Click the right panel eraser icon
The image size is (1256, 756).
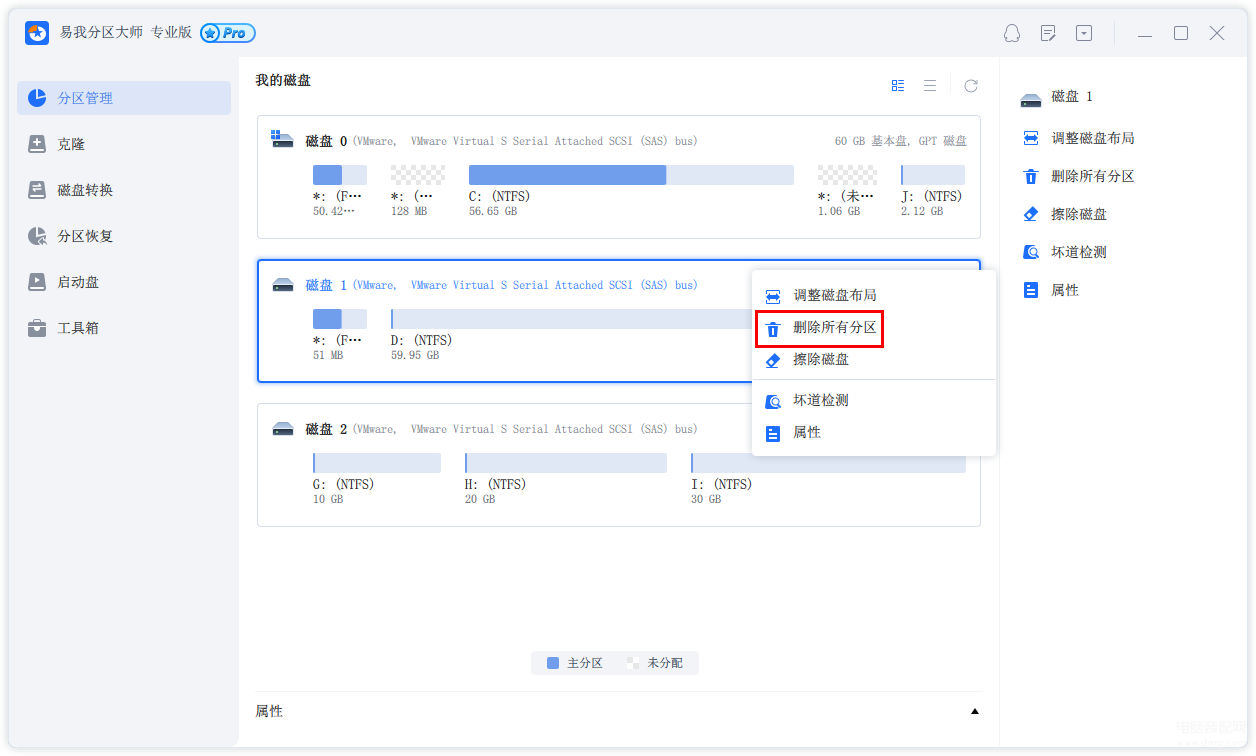[1031, 214]
